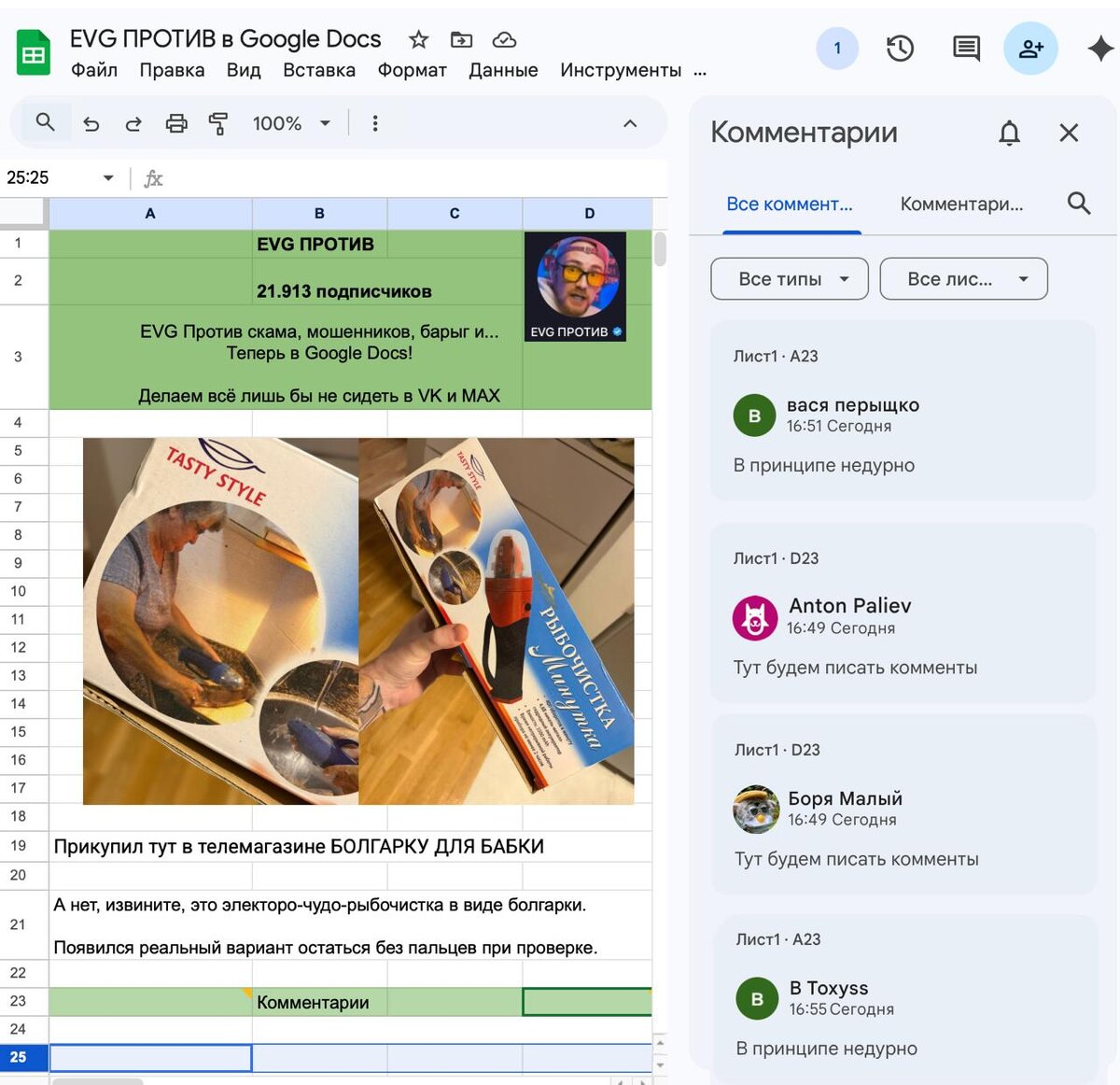The width and height of the screenshot is (1120, 1085).
Task: Open the Все типы filter dropdown
Action: [790, 279]
